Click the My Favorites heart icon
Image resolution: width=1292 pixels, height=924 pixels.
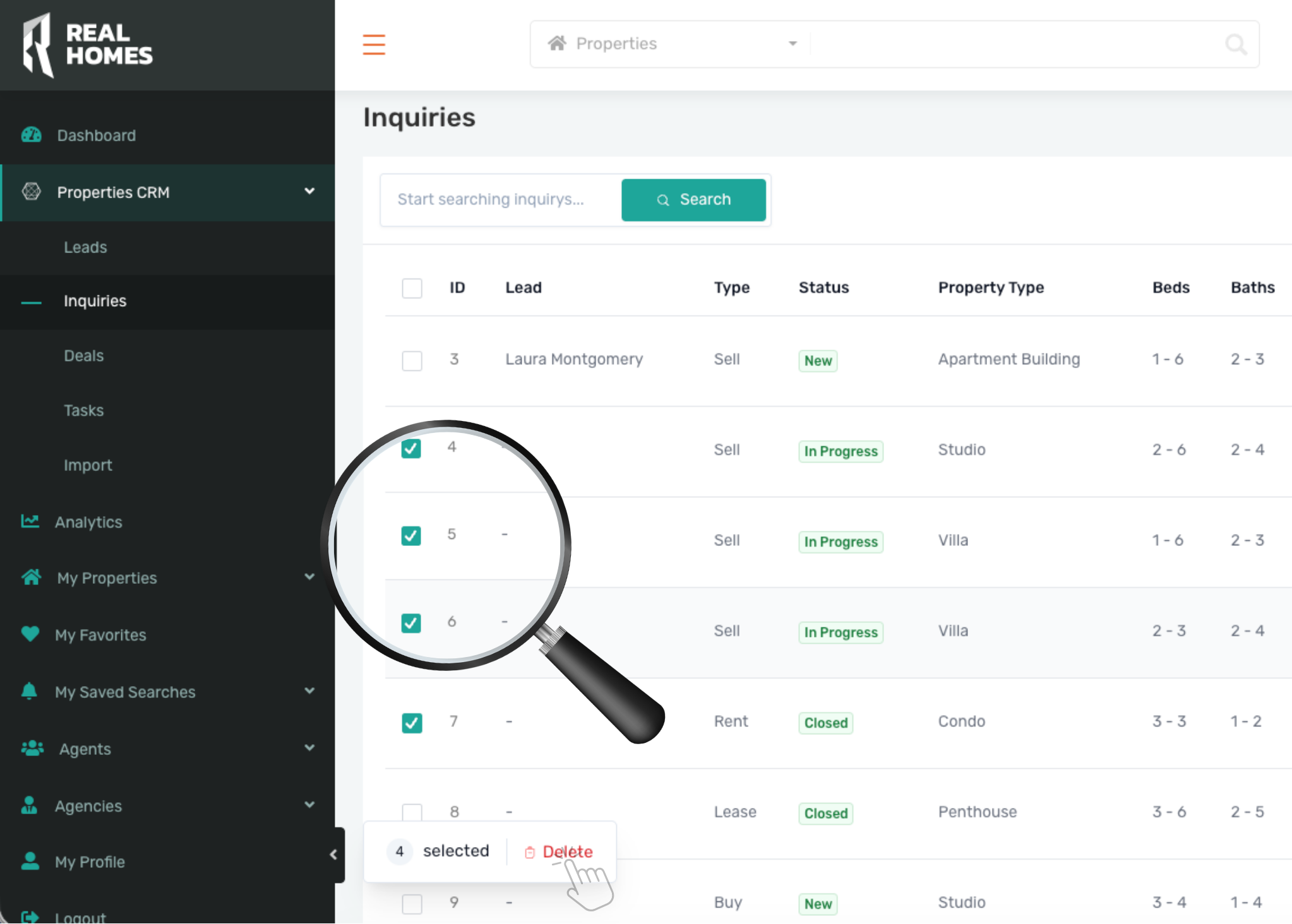30,634
